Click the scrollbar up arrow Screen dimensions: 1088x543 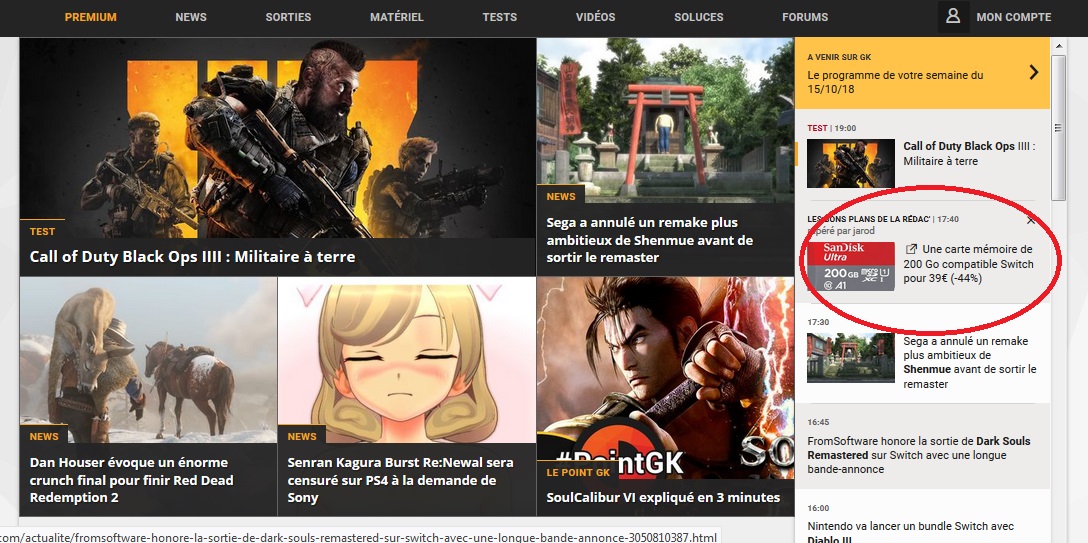tap(1058, 47)
